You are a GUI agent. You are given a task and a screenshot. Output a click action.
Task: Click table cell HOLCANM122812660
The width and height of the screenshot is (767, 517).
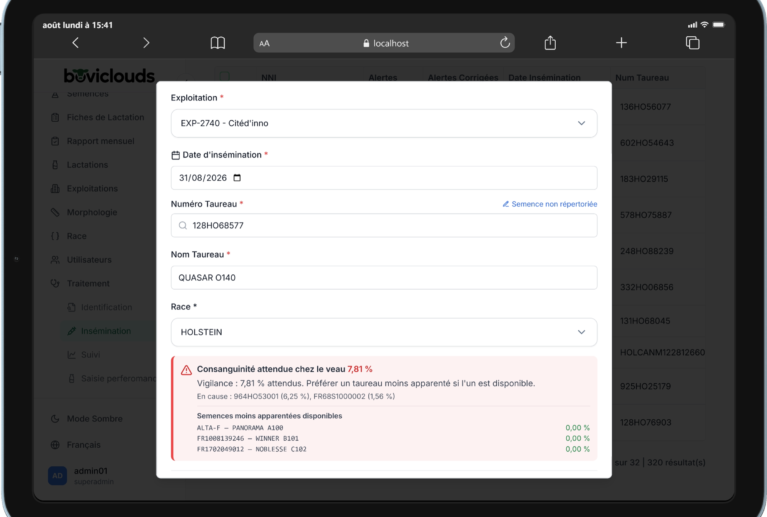coord(662,352)
